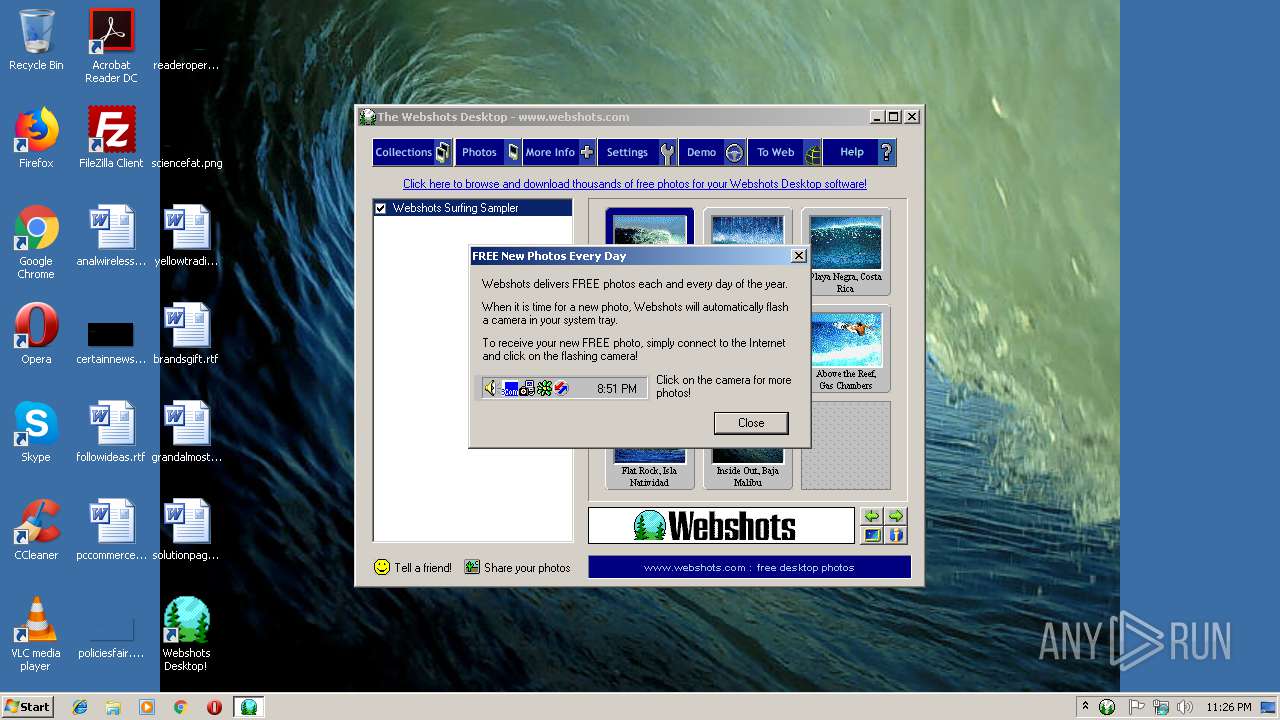This screenshot has width=1280, height=720.
Task: Launch Internet Explorer from the taskbar
Action: point(80,707)
